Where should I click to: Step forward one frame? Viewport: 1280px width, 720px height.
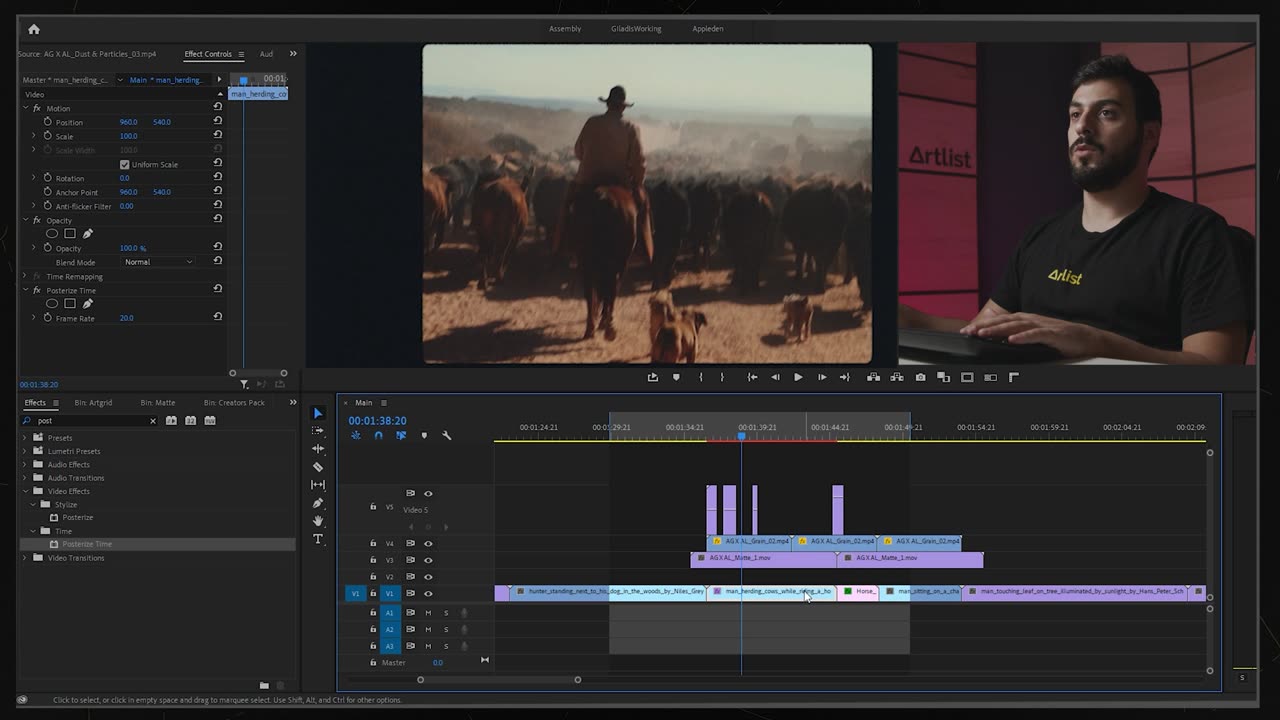(822, 377)
